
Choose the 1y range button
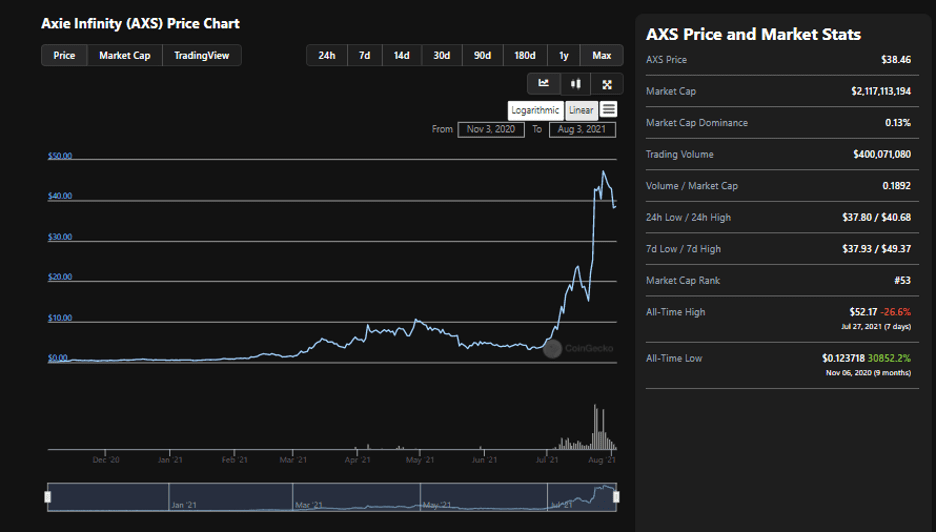(x=564, y=55)
